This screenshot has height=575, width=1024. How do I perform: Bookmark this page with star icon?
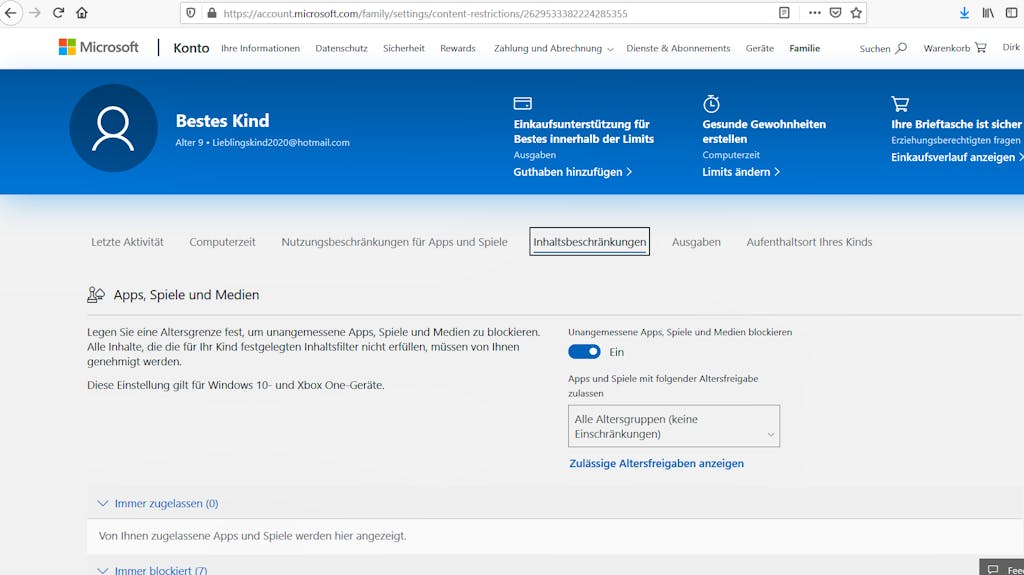856,12
